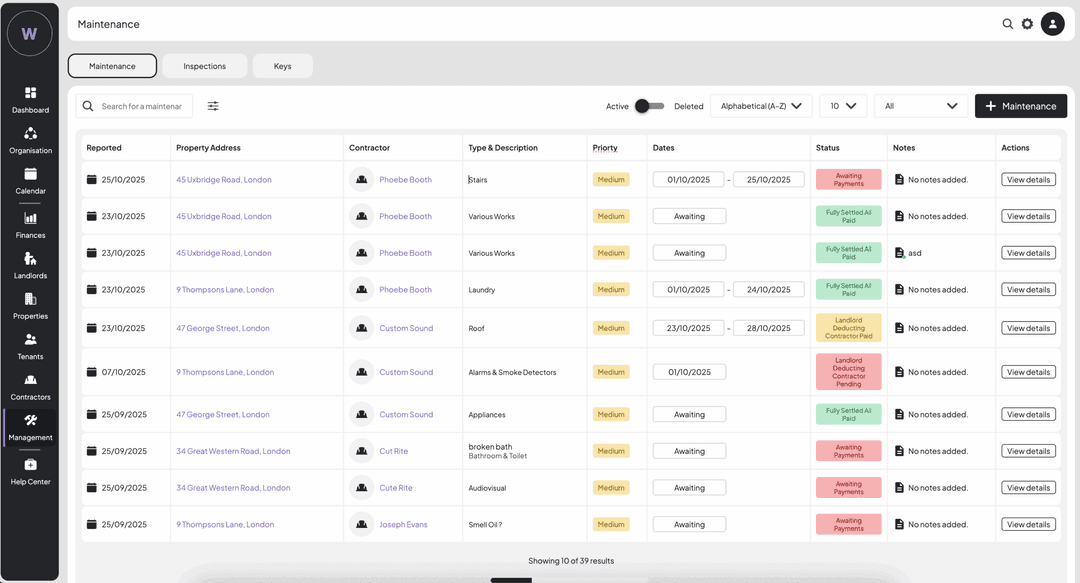Image resolution: width=1080 pixels, height=583 pixels.
Task: Open the 10 results per page dropdown
Action: tap(842, 106)
